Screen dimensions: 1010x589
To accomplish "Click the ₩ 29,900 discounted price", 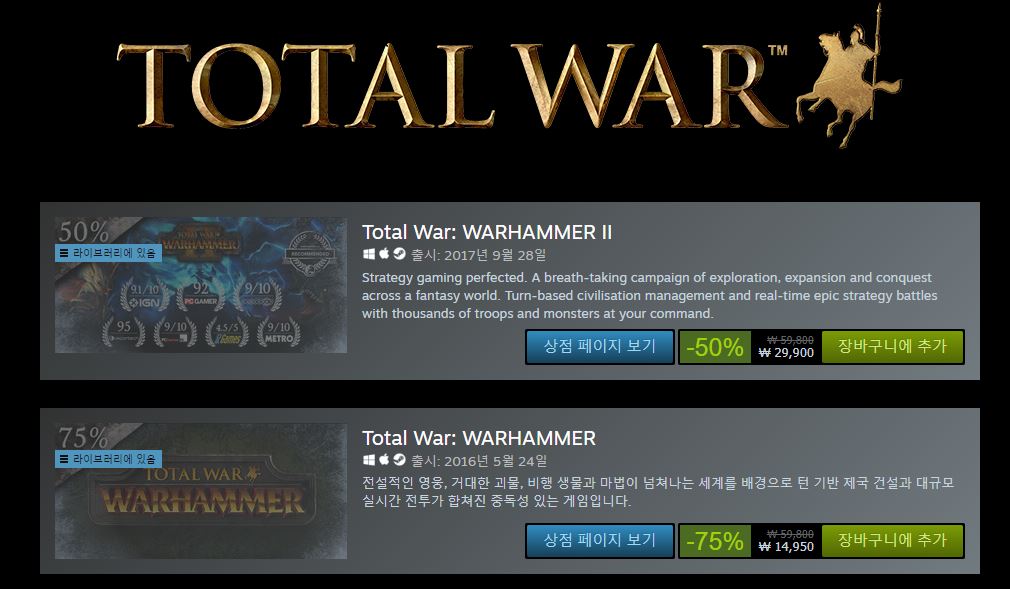I will click(786, 353).
